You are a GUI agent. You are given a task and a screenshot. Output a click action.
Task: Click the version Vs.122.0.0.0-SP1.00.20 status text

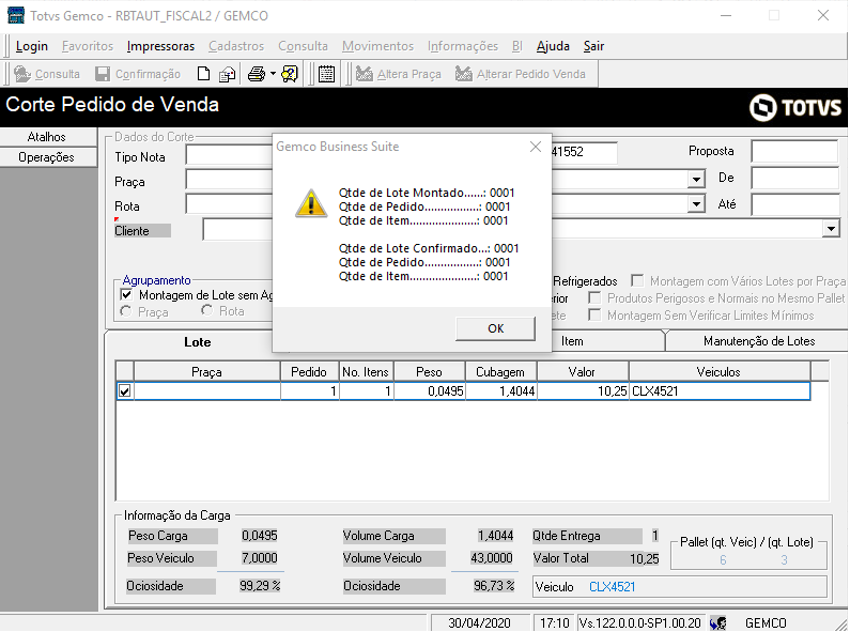click(x=640, y=623)
